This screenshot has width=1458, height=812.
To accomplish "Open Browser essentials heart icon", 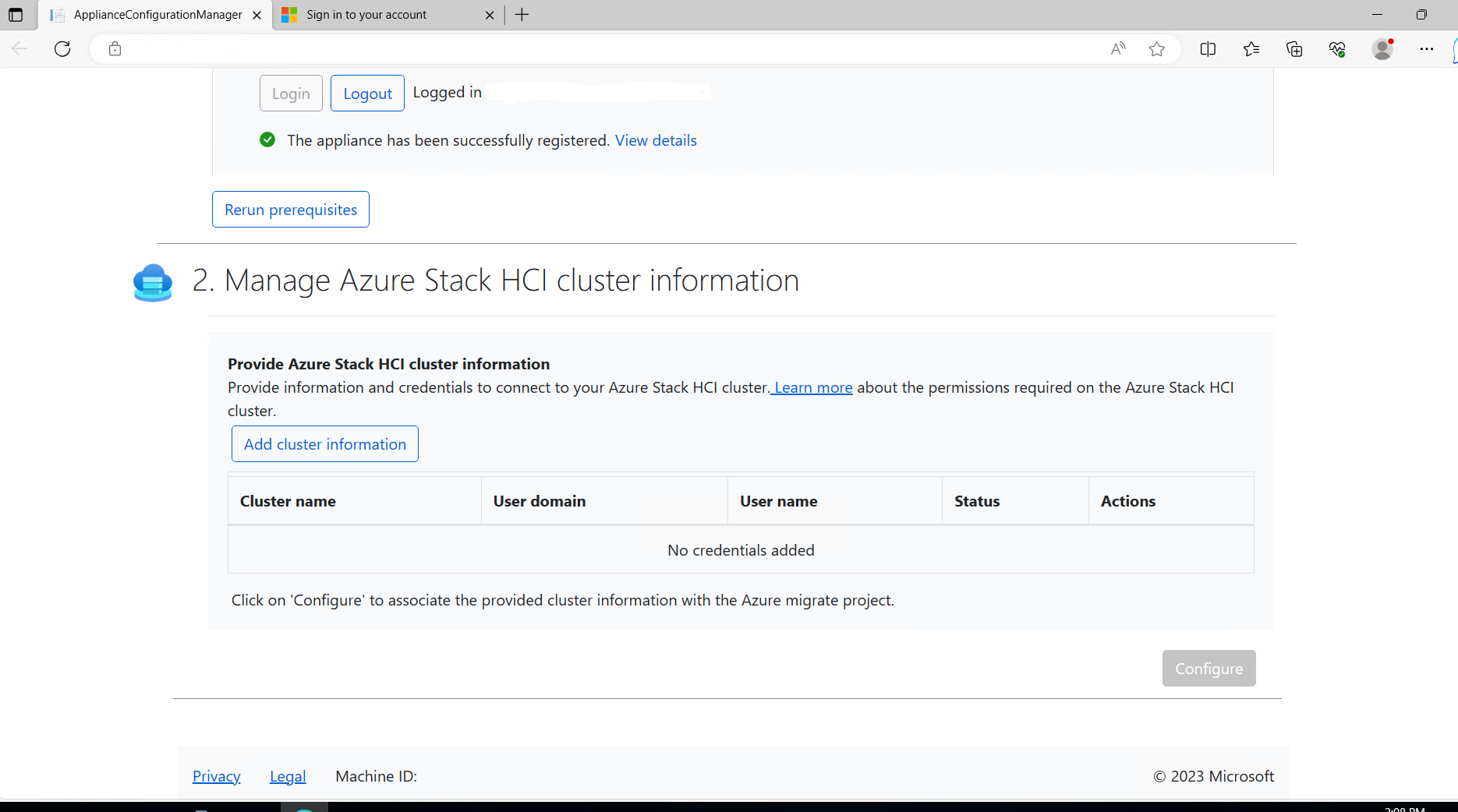I will (x=1337, y=49).
